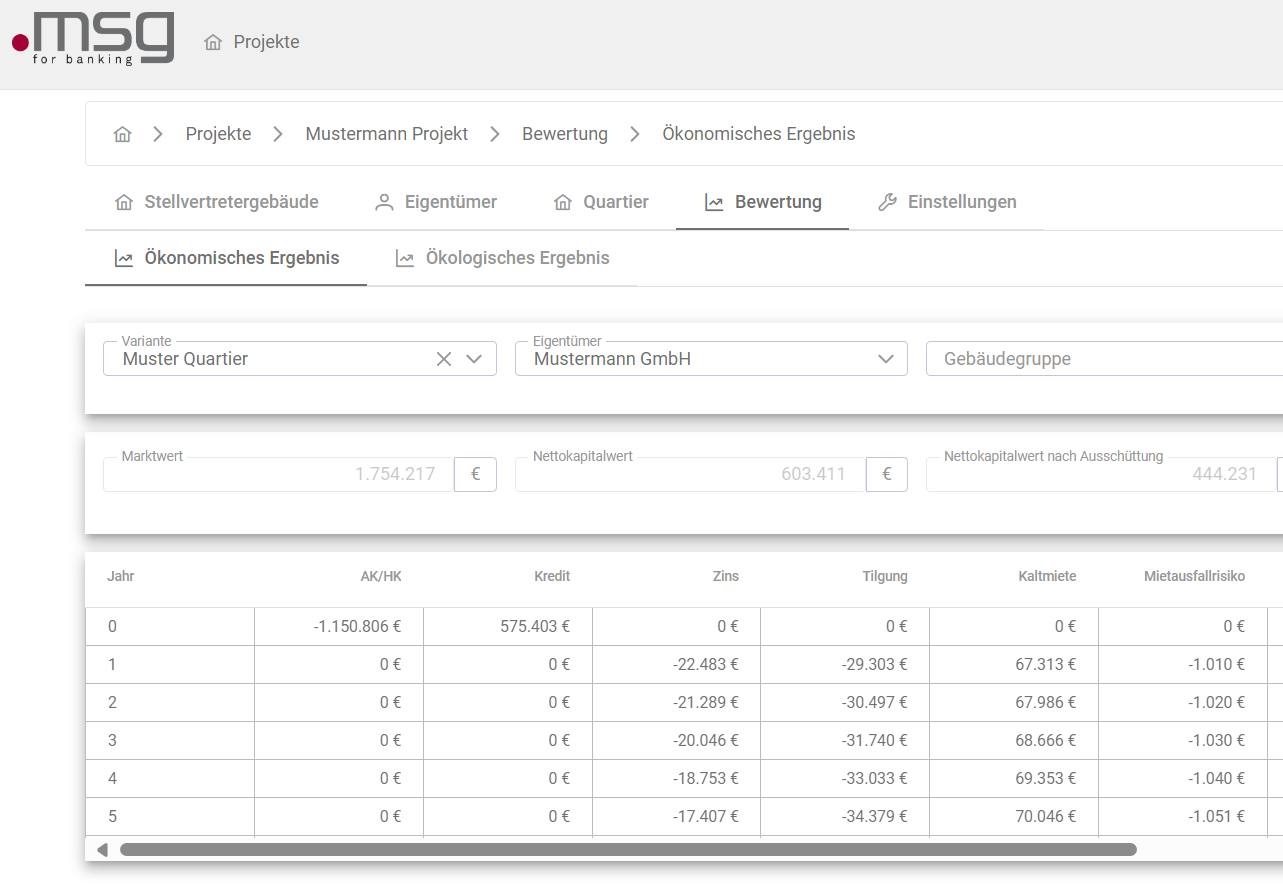Open the Gebäudegruppe combo box
1283x888 pixels.
[1100, 359]
